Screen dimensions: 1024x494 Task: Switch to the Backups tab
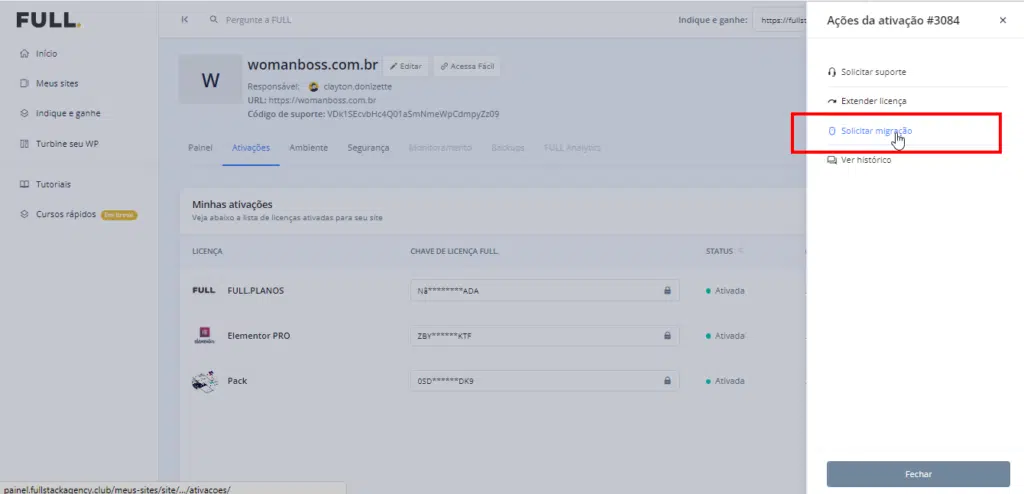508,148
